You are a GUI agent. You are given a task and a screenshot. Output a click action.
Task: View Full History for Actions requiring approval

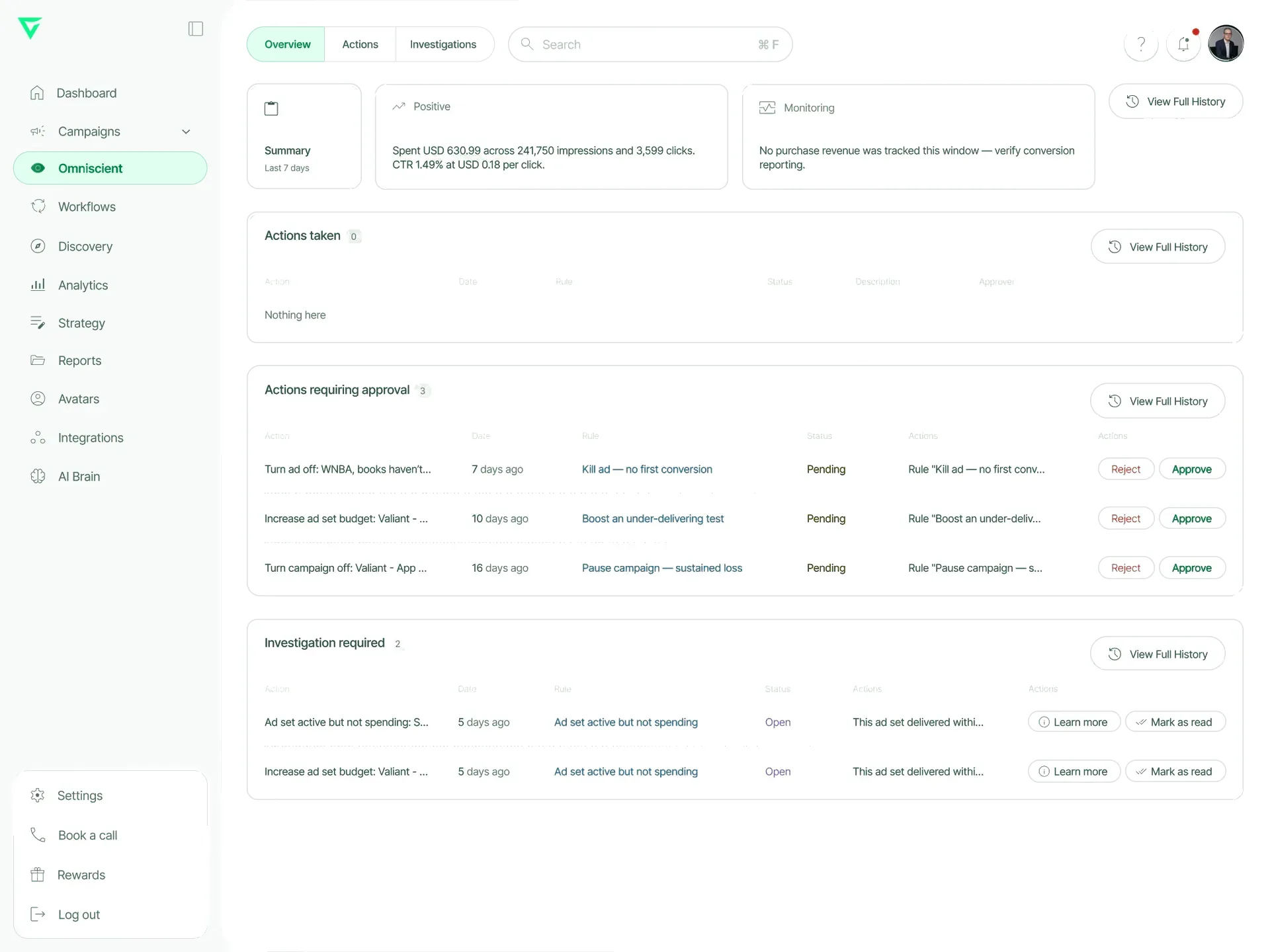click(1158, 401)
